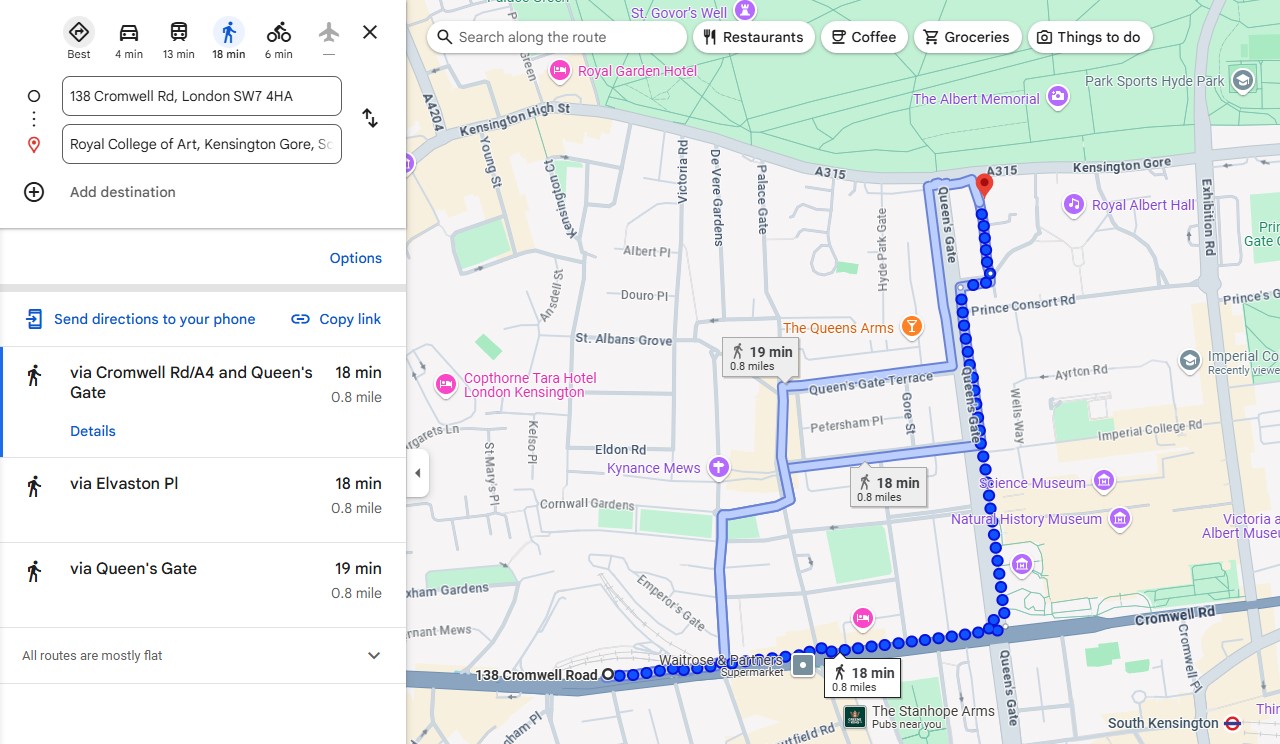Open the Restaurants category chip

(754, 37)
